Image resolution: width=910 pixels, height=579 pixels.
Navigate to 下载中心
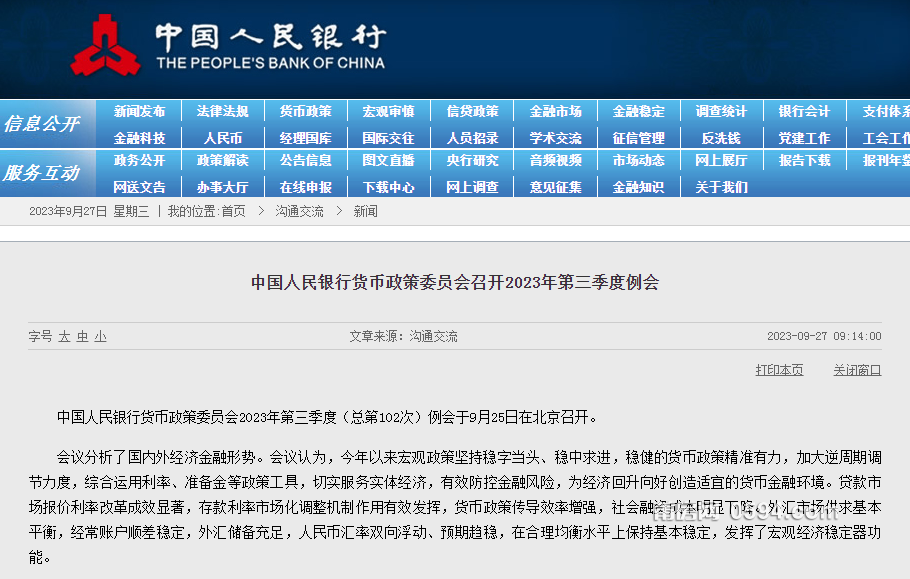pyautogui.click(x=389, y=187)
